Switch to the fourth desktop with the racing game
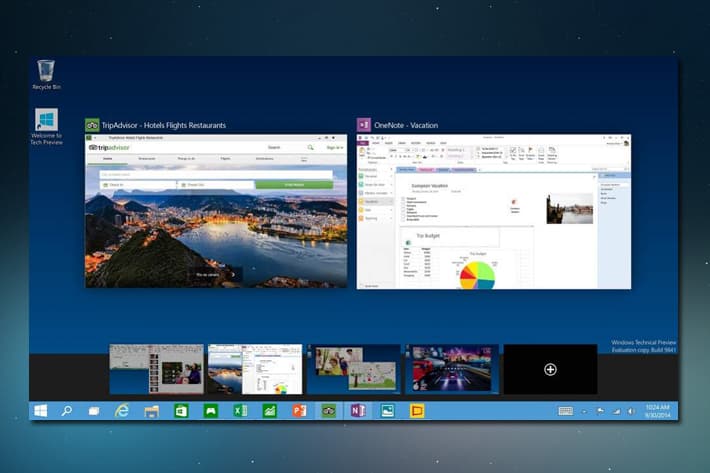The height and width of the screenshot is (473, 710). tap(452, 369)
